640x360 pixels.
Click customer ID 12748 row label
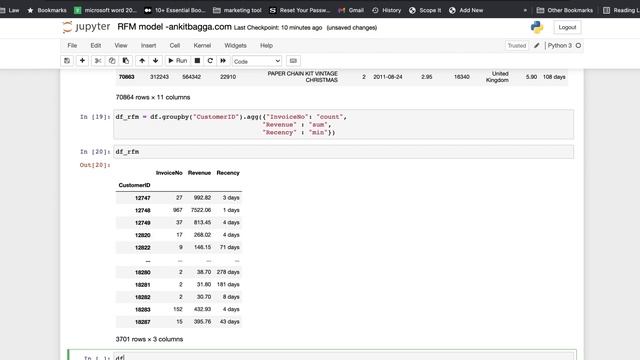tap(142, 210)
